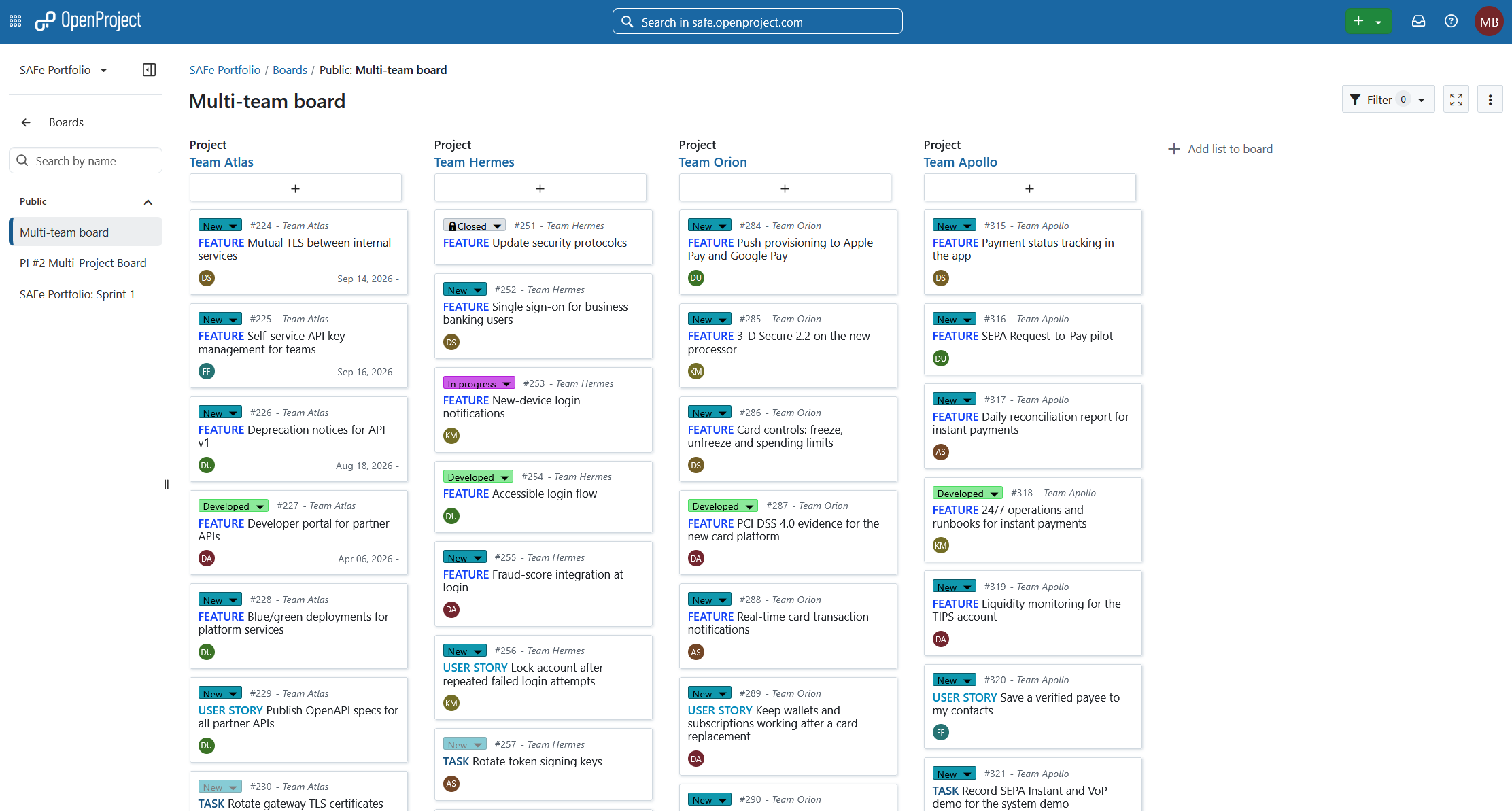This screenshot has width=1512, height=811.
Task: Open Developed status dropdown on #318
Action: (x=967, y=493)
